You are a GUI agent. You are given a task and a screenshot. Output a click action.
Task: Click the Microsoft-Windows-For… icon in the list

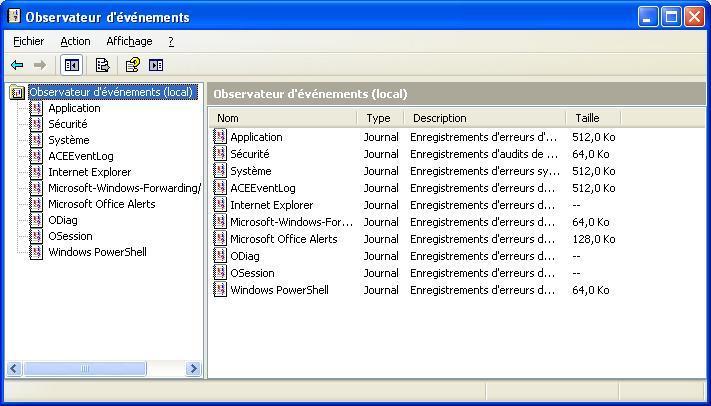click(220, 222)
